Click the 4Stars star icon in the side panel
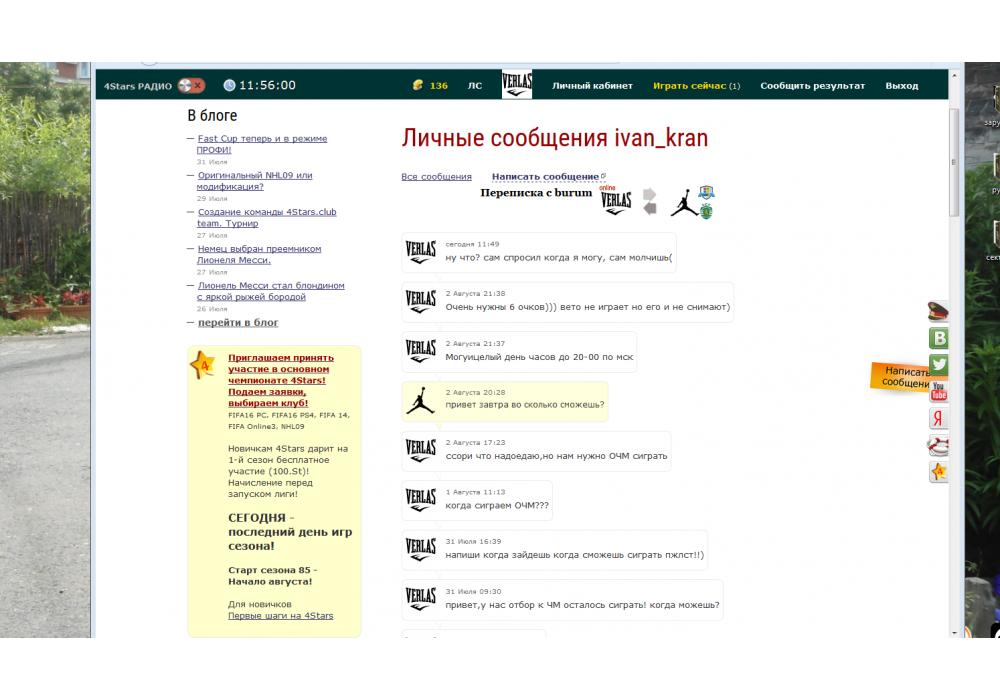The height and width of the screenshot is (700, 1000). (938, 472)
